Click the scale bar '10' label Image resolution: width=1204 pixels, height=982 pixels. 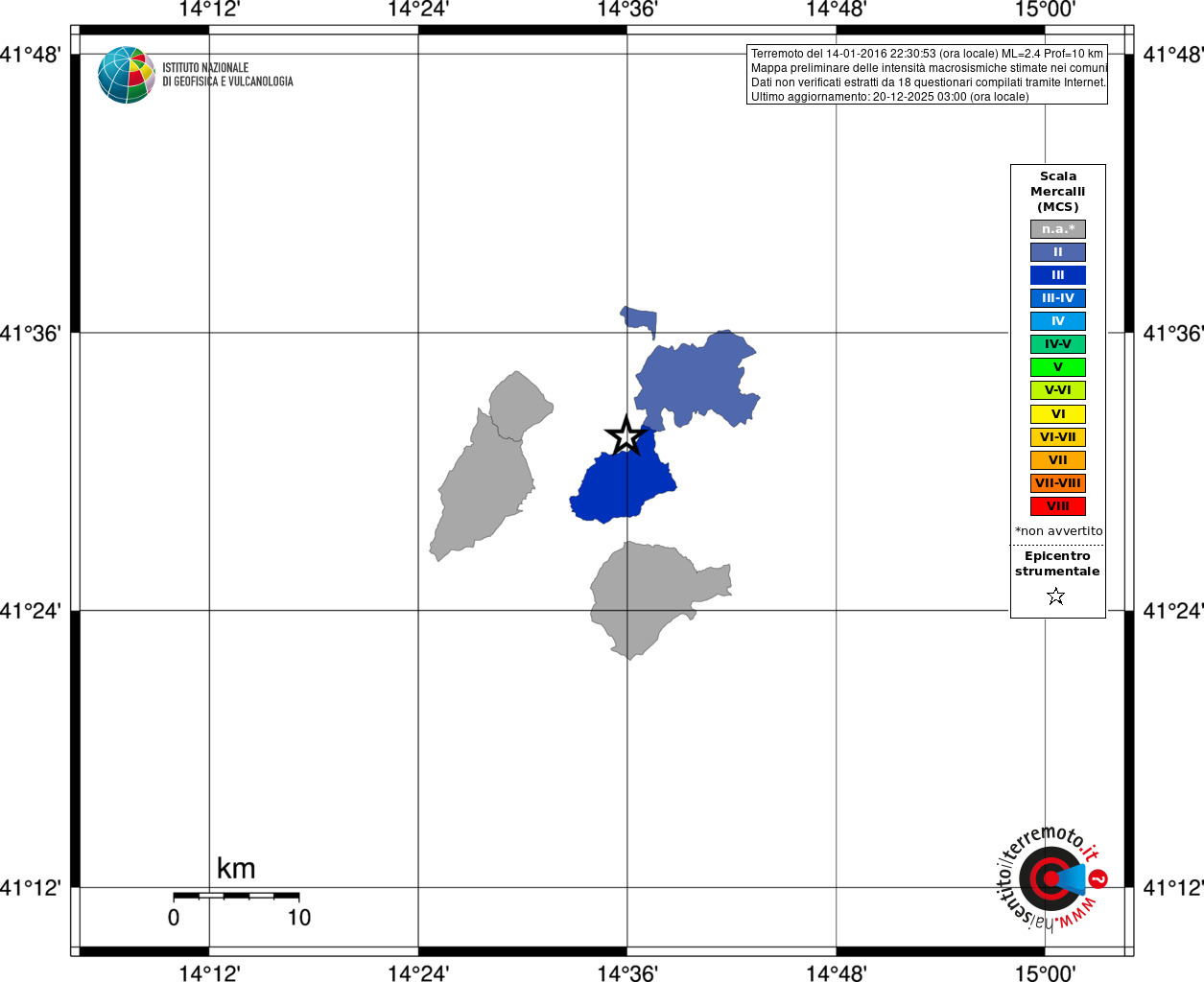pyautogui.click(x=299, y=918)
